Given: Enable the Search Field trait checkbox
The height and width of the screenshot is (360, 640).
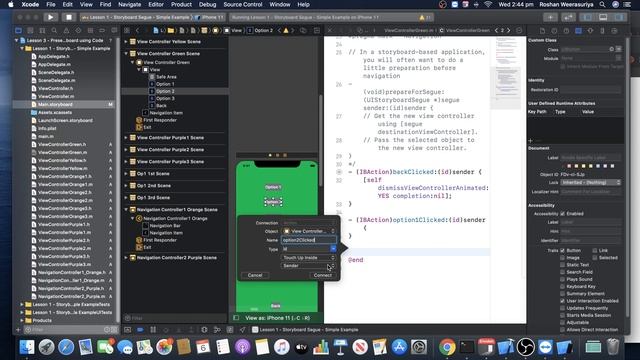Looking at the screenshot, I should (563, 272).
